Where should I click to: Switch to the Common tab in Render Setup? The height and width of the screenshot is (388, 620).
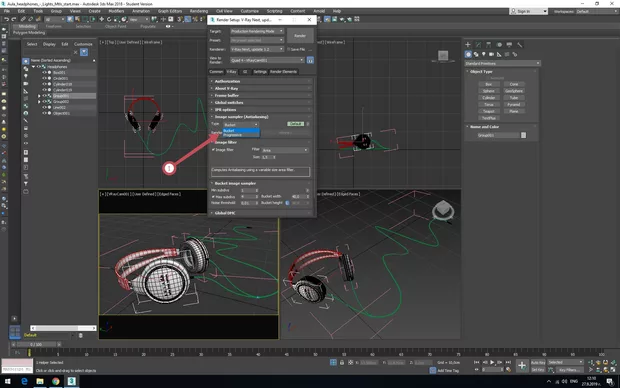coord(216,72)
